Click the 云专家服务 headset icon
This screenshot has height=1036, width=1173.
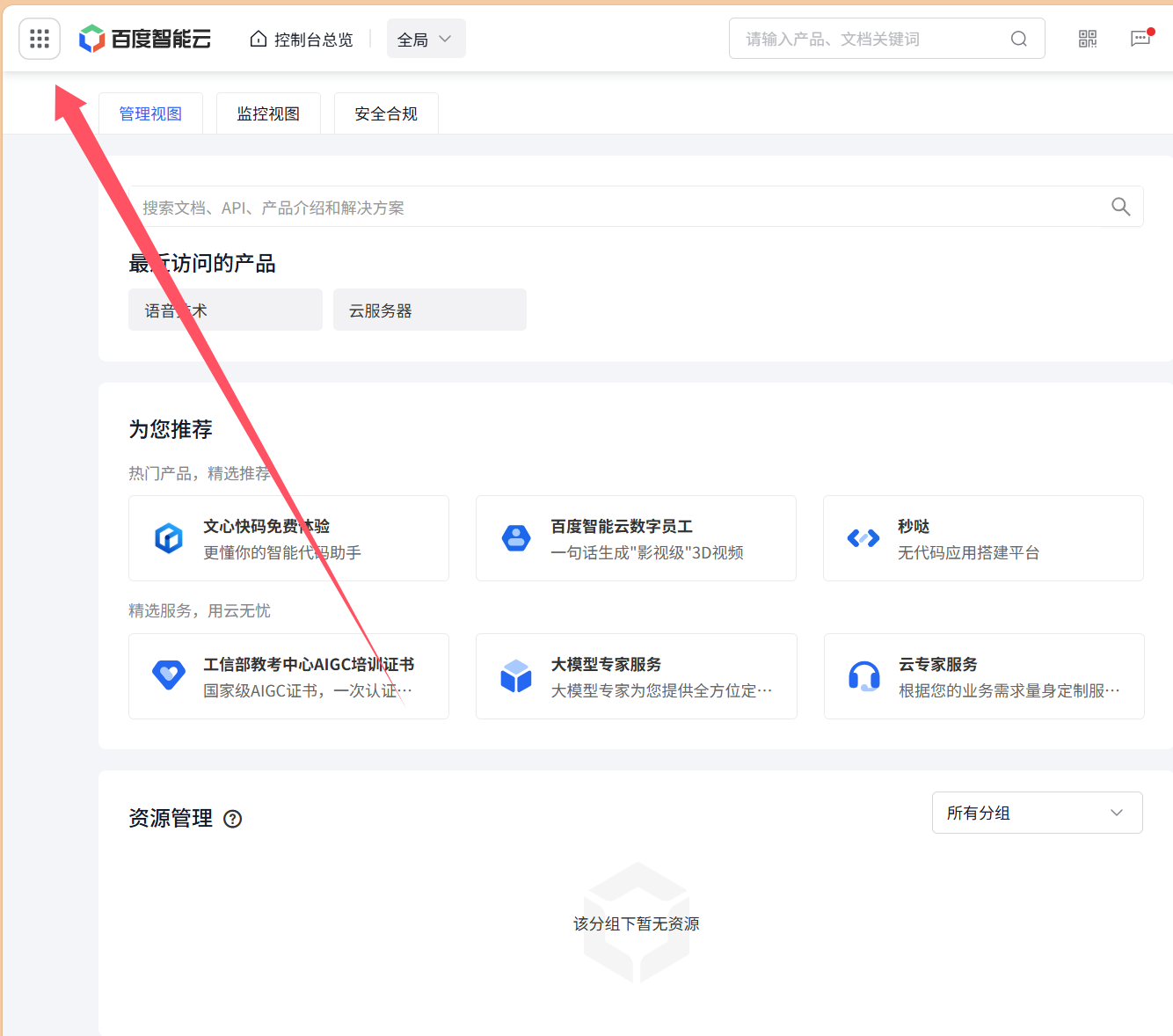click(864, 676)
